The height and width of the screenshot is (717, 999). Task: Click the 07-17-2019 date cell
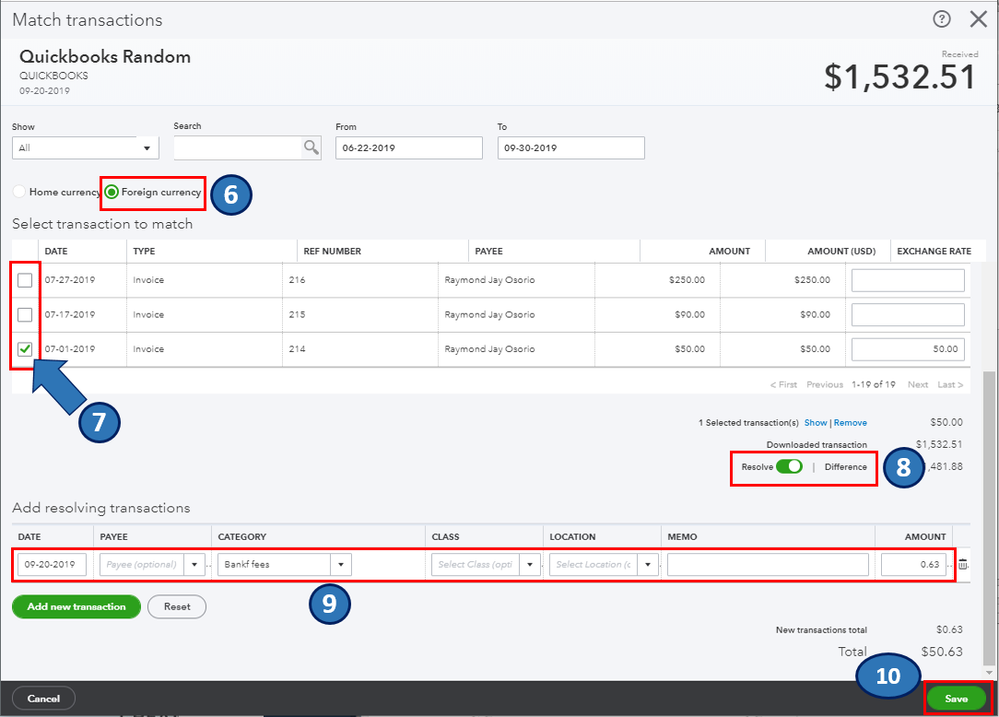[x=70, y=314]
